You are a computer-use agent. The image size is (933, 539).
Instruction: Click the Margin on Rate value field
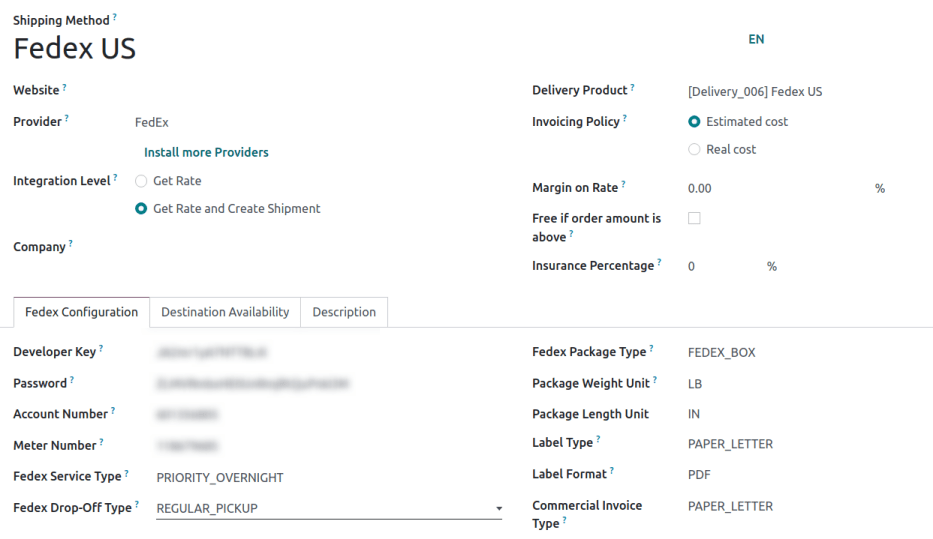click(x=770, y=188)
